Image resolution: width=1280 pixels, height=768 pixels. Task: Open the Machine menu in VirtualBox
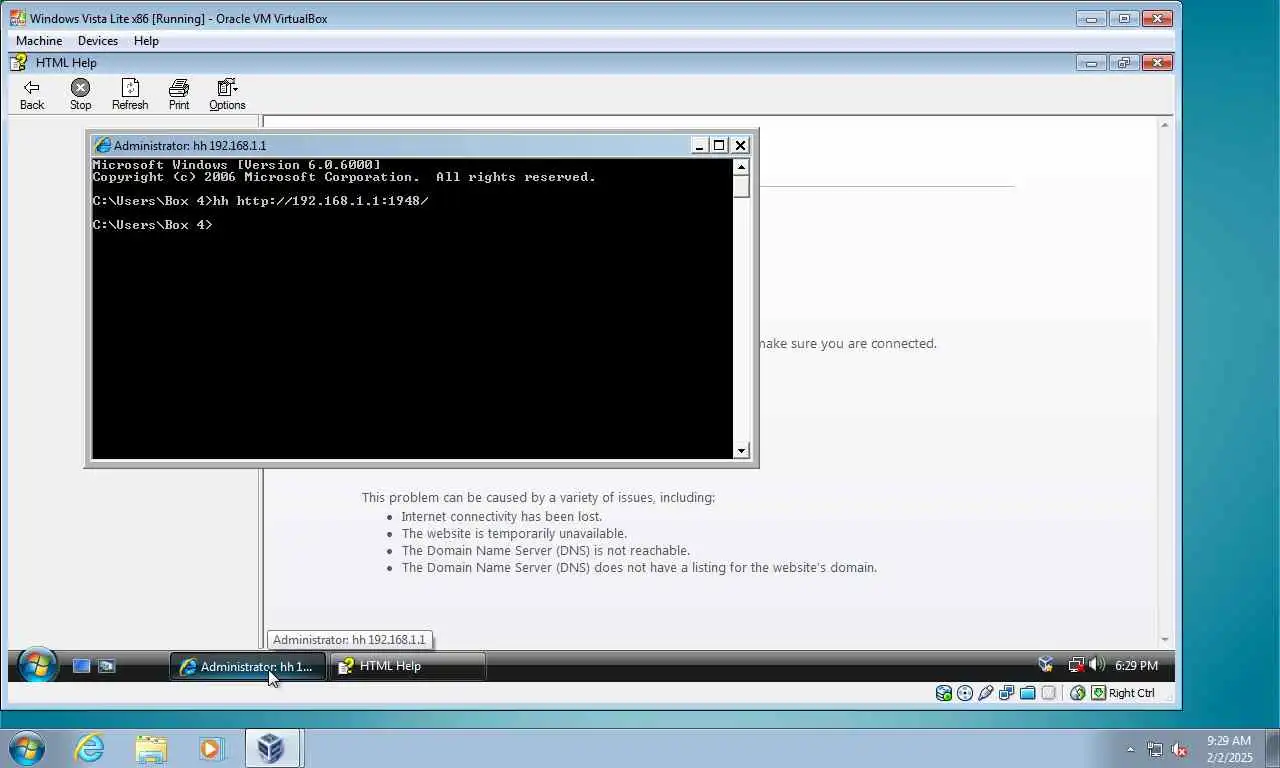coord(39,41)
